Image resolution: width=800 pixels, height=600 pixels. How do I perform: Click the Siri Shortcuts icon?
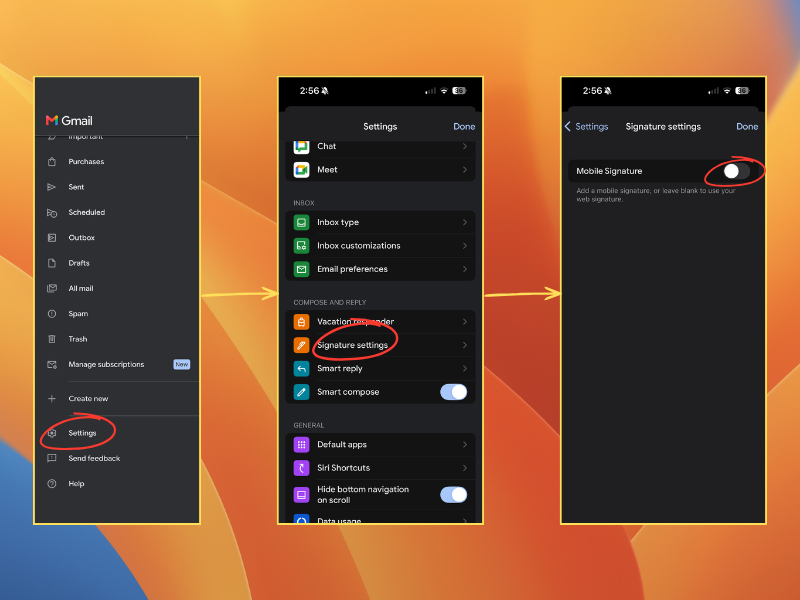pyautogui.click(x=302, y=468)
